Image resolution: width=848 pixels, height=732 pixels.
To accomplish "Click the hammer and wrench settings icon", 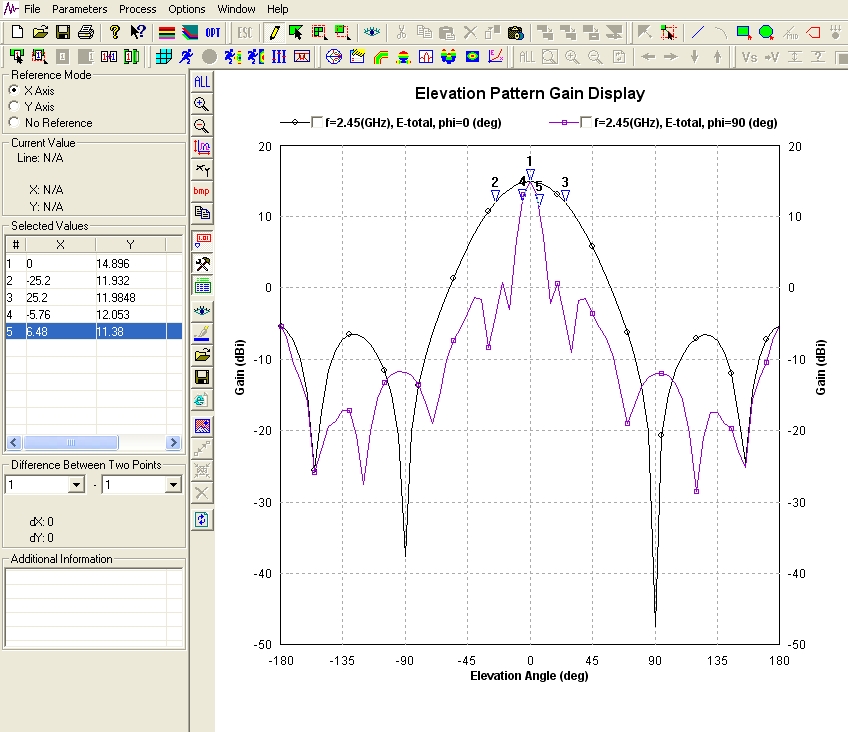I will click(202, 264).
